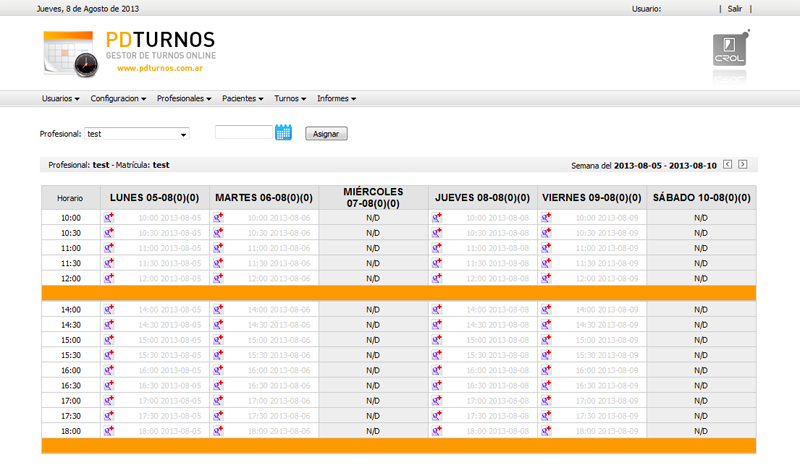Open the Profesional dropdown showing test
The image size is (800, 473).
pos(137,133)
